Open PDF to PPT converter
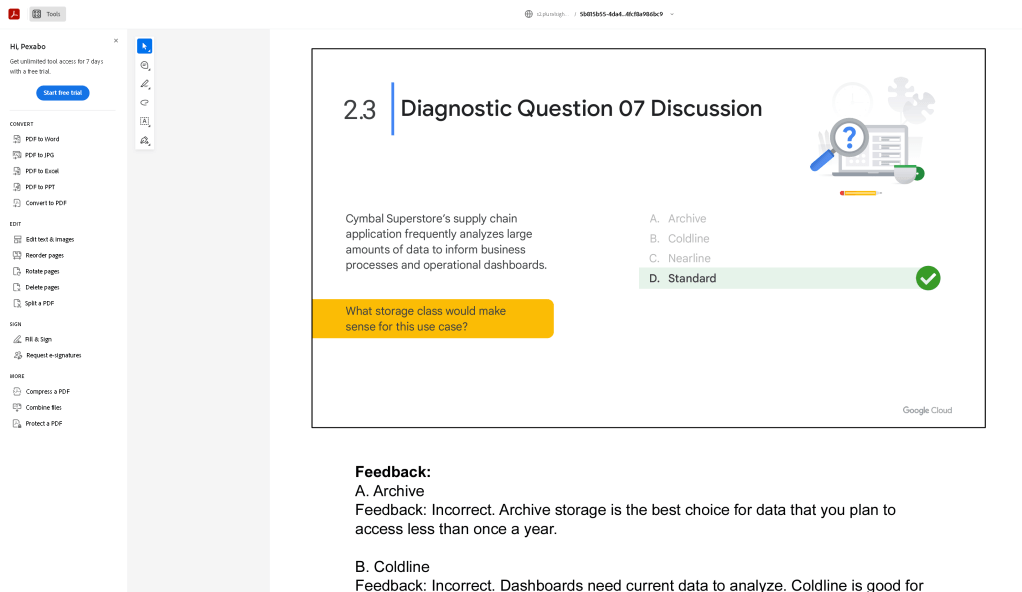The height and width of the screenshot is (592, 1022). pyautogui.click(x=40, y=187)
